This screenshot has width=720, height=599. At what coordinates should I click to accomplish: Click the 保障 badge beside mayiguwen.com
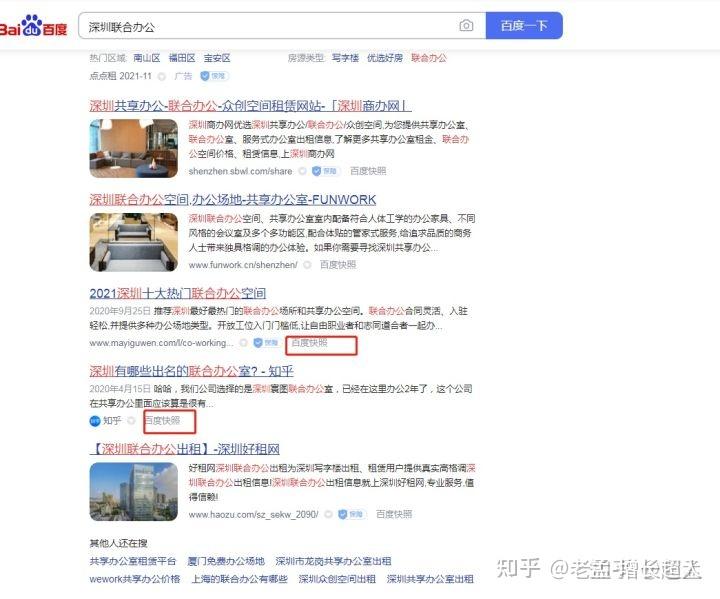coord(267,343)
